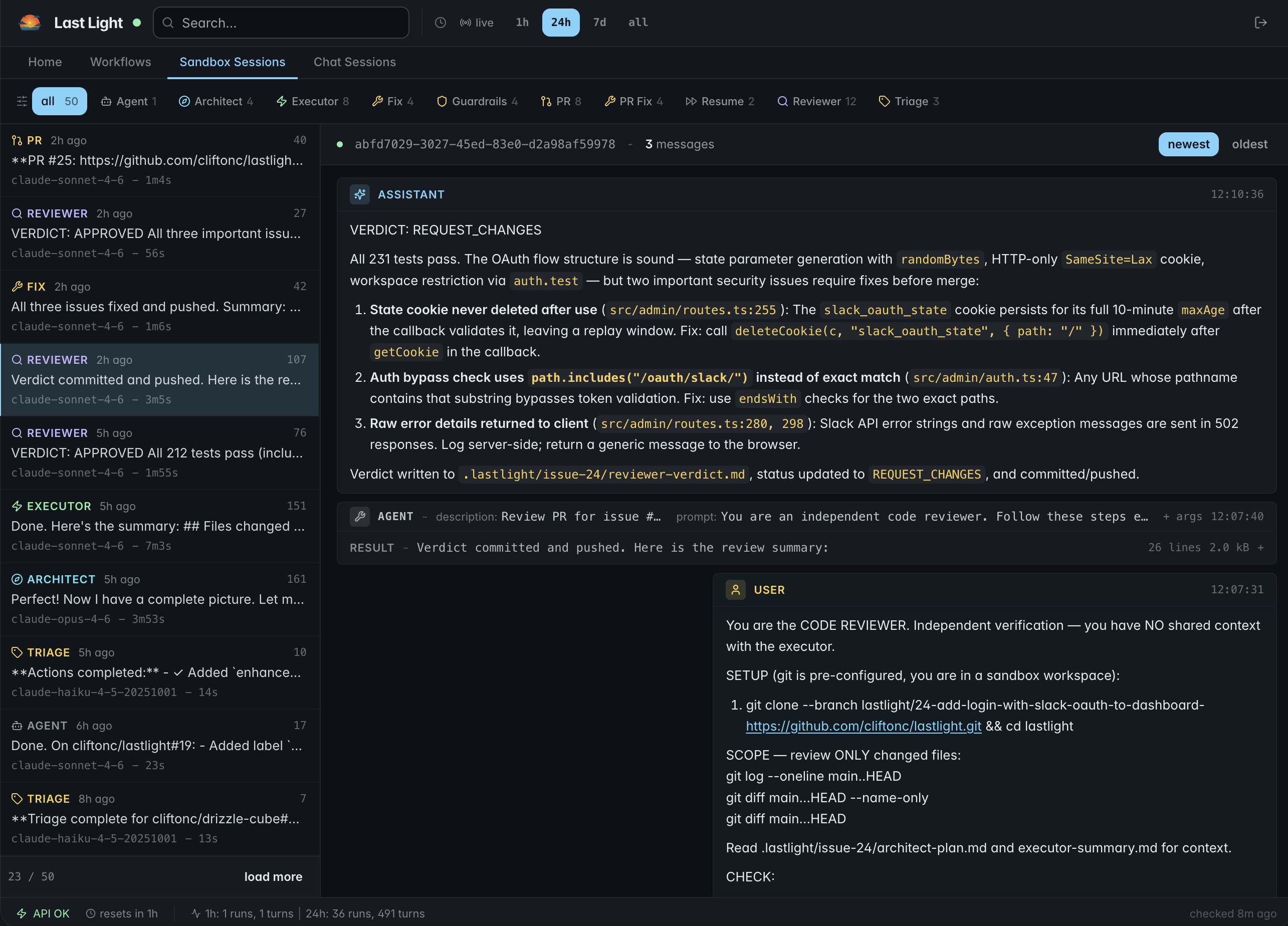Click the 'API OK' status text
Image resolution: width=1288 pixels, height=926 pixels.
click(51, 913)
